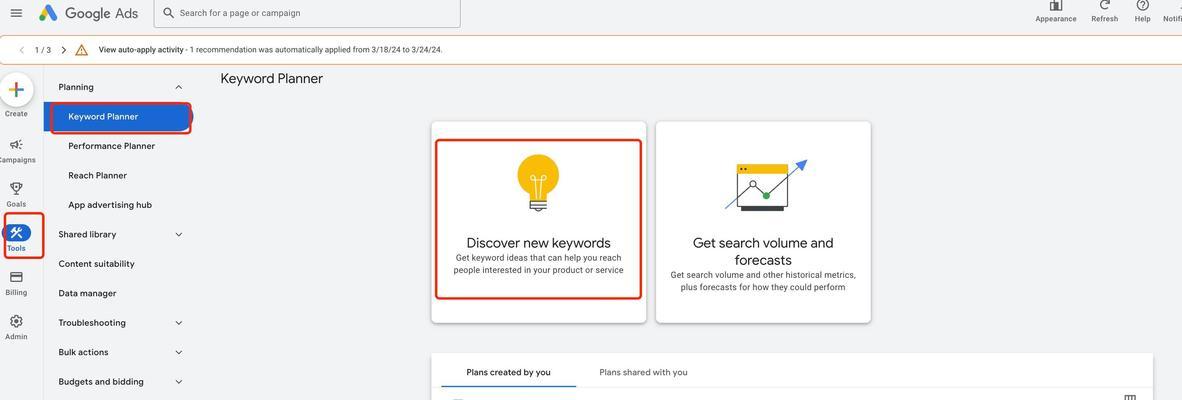This screenshot has width=1182, height=400.
Task: Open View auto-apply activity link
Action: coord(141,50)
